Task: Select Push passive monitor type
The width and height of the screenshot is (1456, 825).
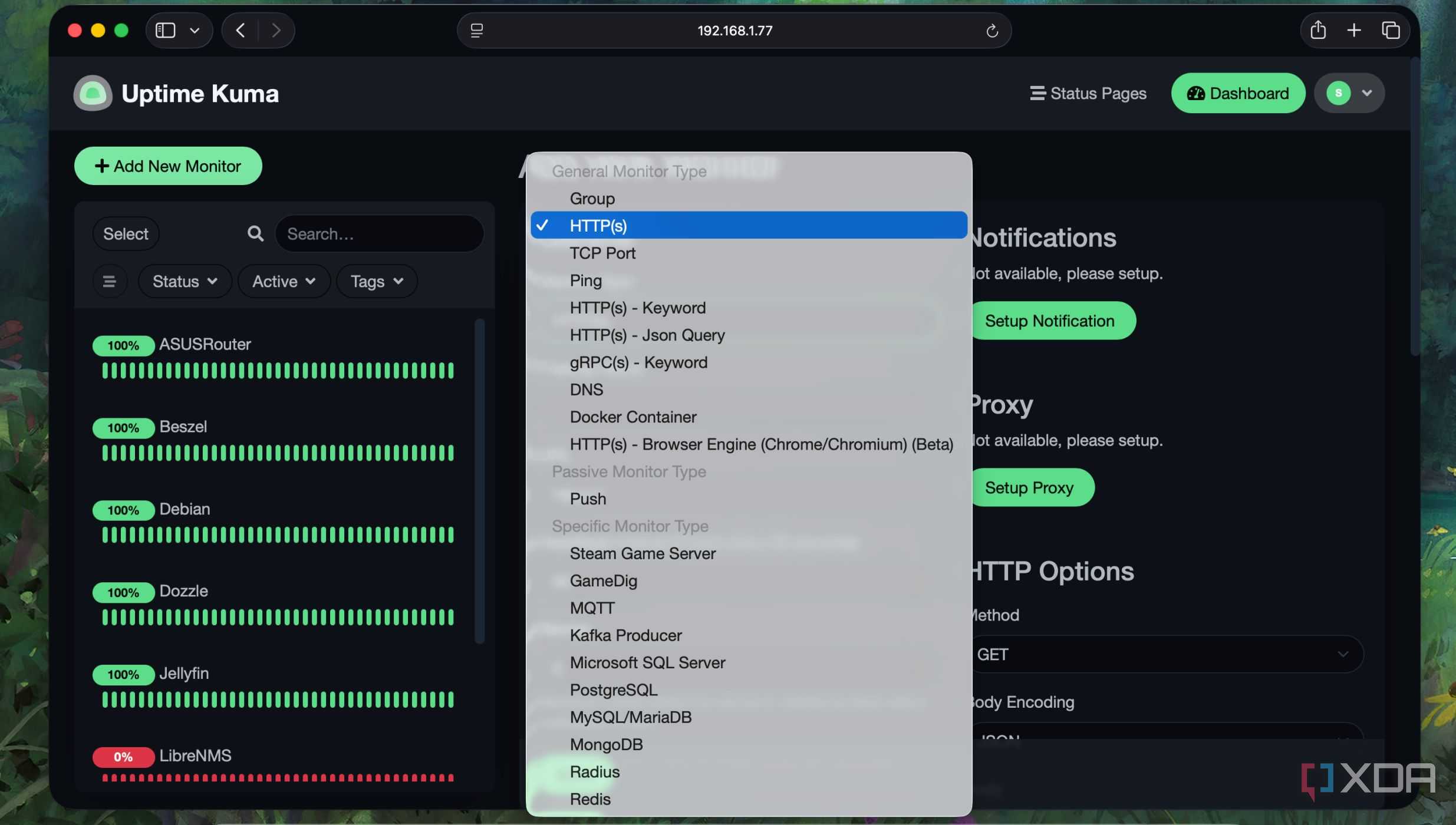Action: pos(749,499)
